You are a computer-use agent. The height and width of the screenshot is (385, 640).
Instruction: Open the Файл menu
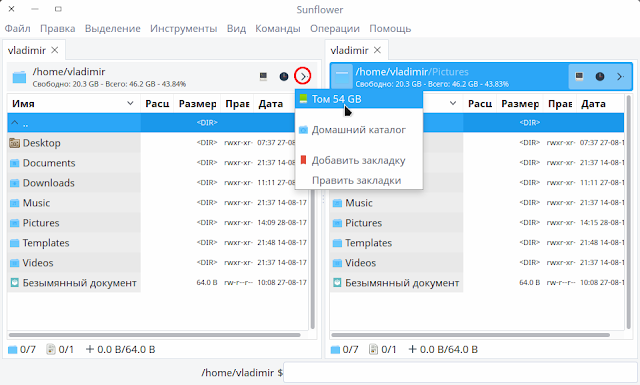[18, 29]
